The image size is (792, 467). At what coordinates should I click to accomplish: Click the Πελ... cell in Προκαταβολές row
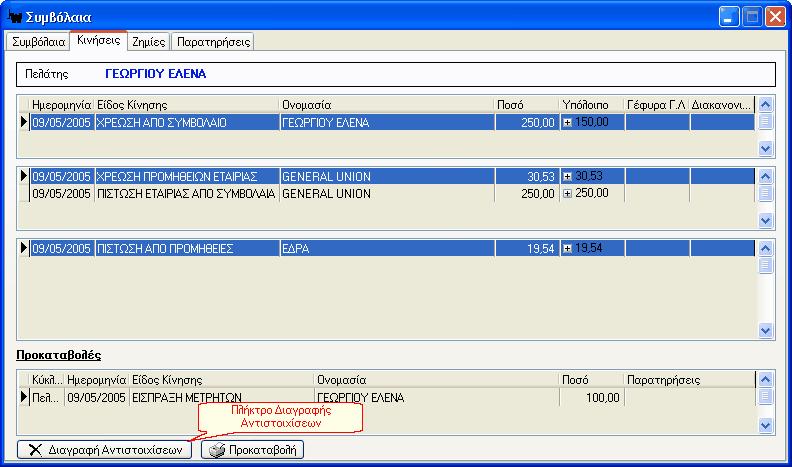pyautogui.click(x=47, y=397)
